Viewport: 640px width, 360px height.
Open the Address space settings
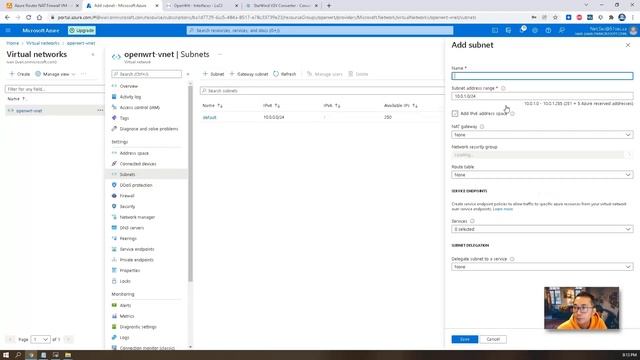[x=134, y=153]
